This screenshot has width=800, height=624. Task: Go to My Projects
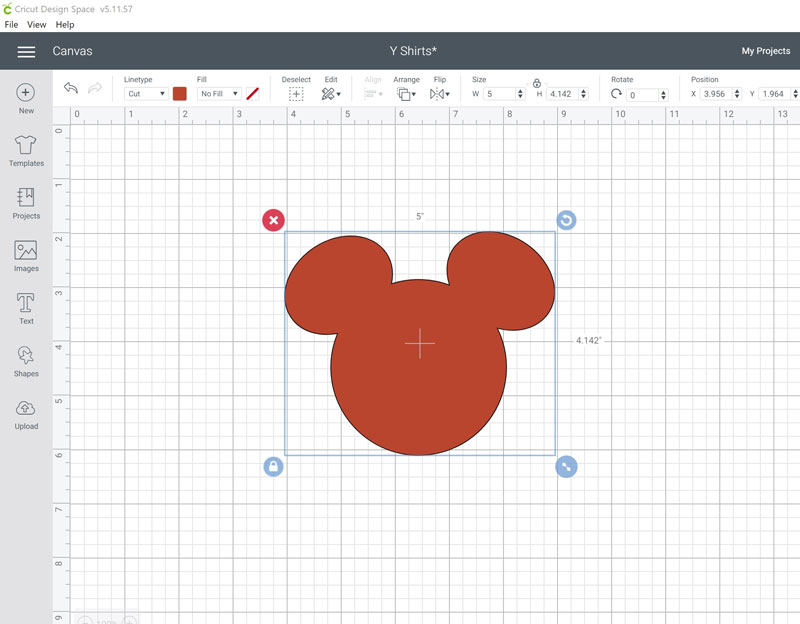pyautogui.click(x=766, y=51)
